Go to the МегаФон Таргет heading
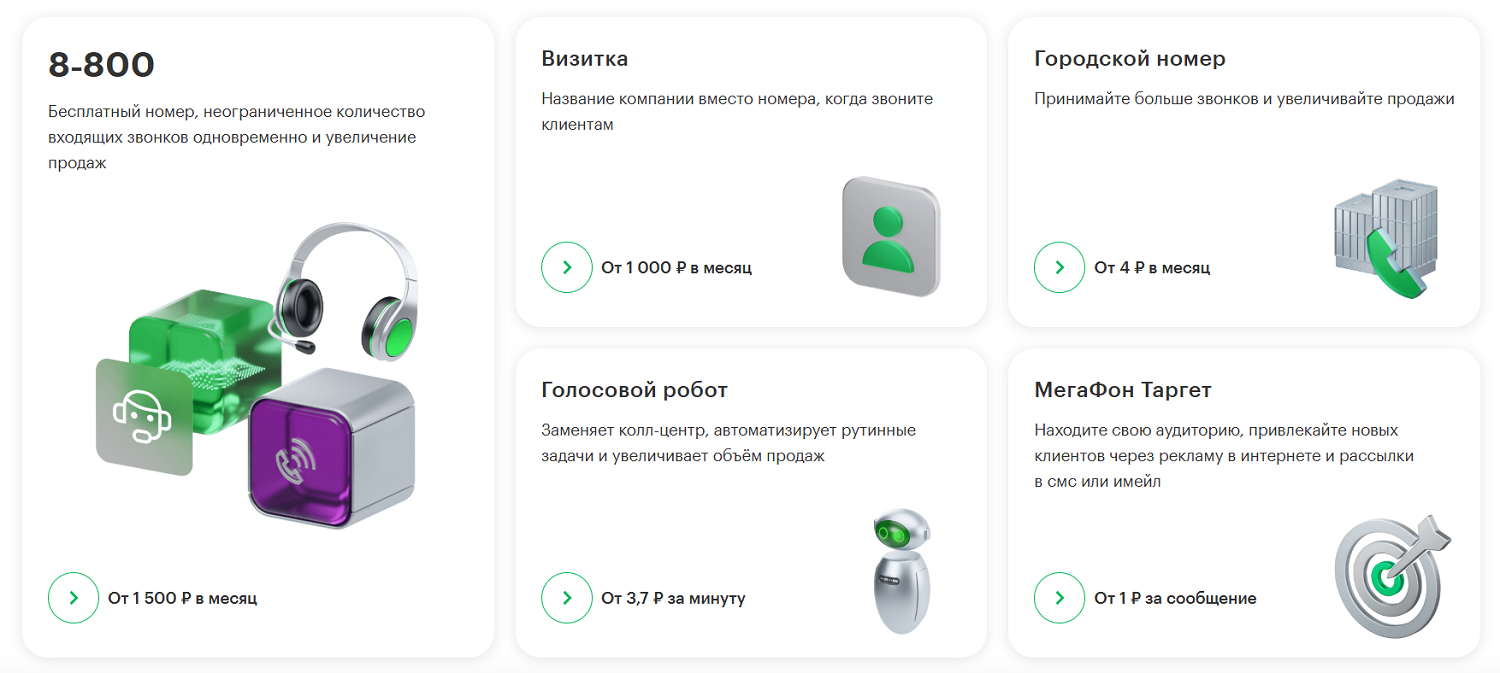The image size is (1500, 673). point(1122,390)
